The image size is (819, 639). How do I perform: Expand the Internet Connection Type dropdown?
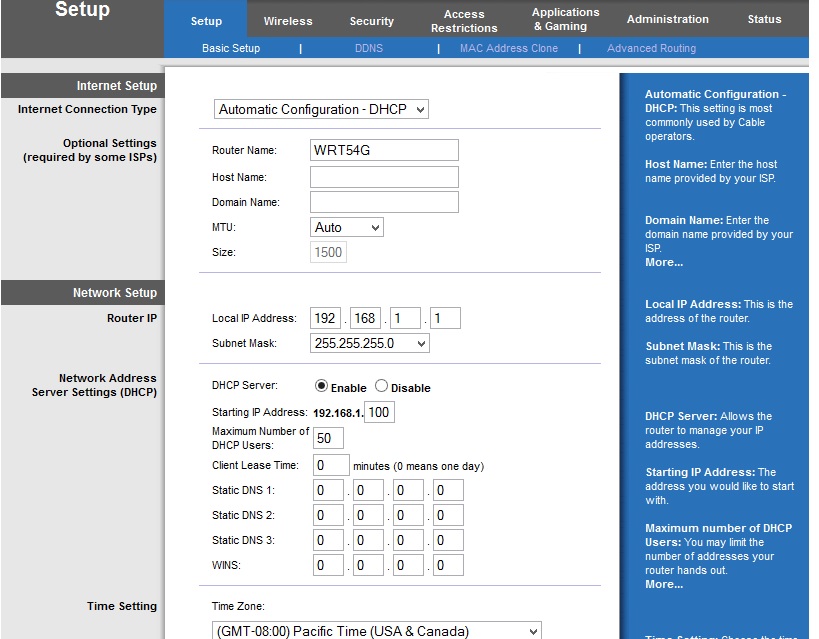pyautogui.click(x=321, y=109)
